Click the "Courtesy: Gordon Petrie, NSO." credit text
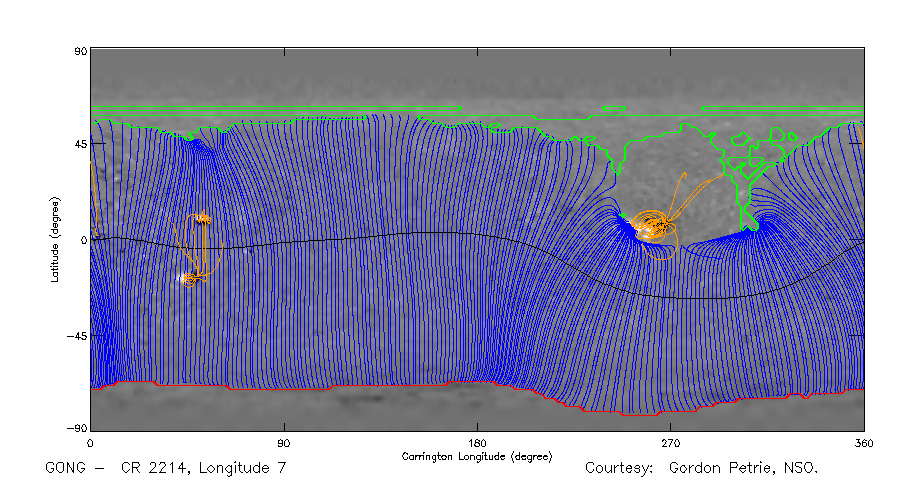900x480 pixels. tap(701, 468)
